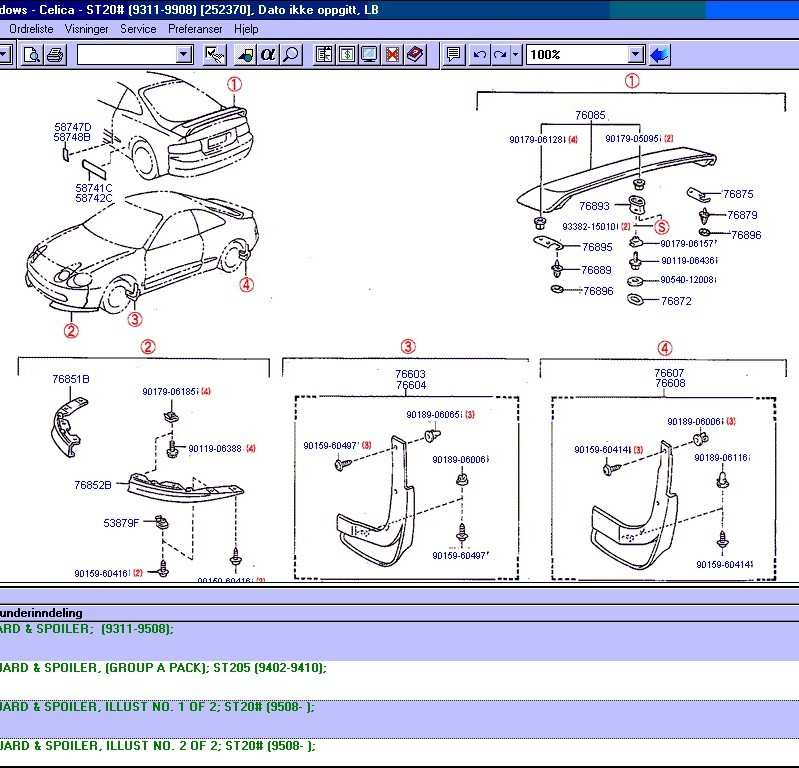
Task: Click part number 58741C
Action: point(94,188)
